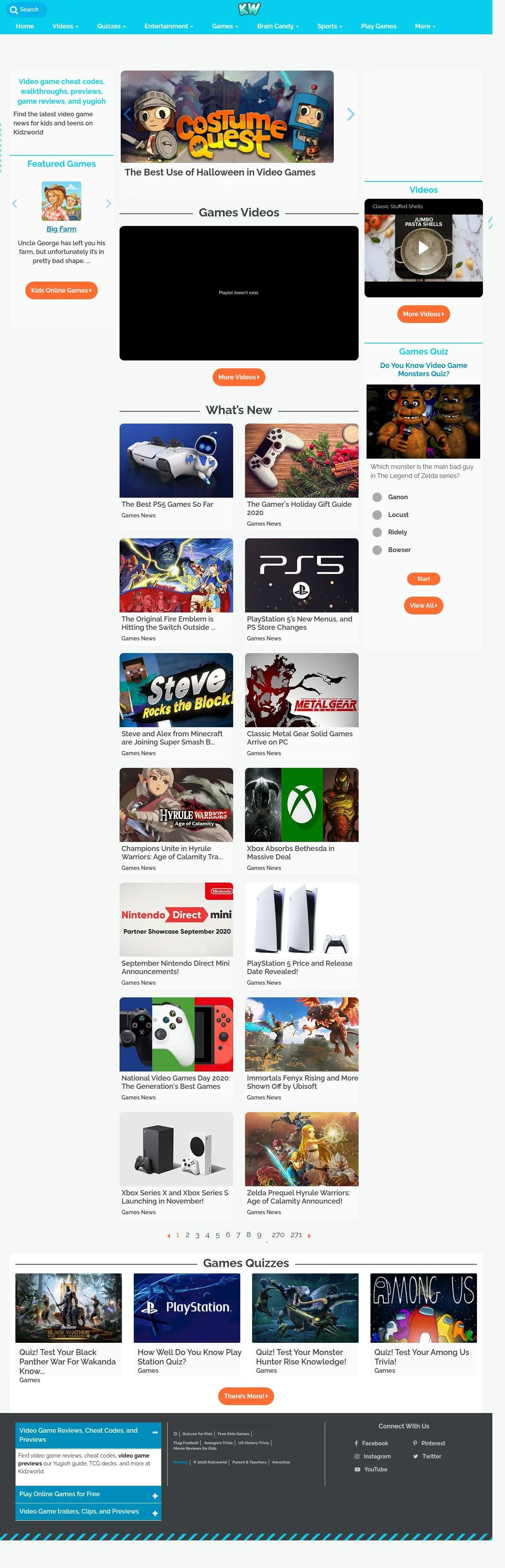
Task: Advance the main carousel with right arrow
Action: 350,114
